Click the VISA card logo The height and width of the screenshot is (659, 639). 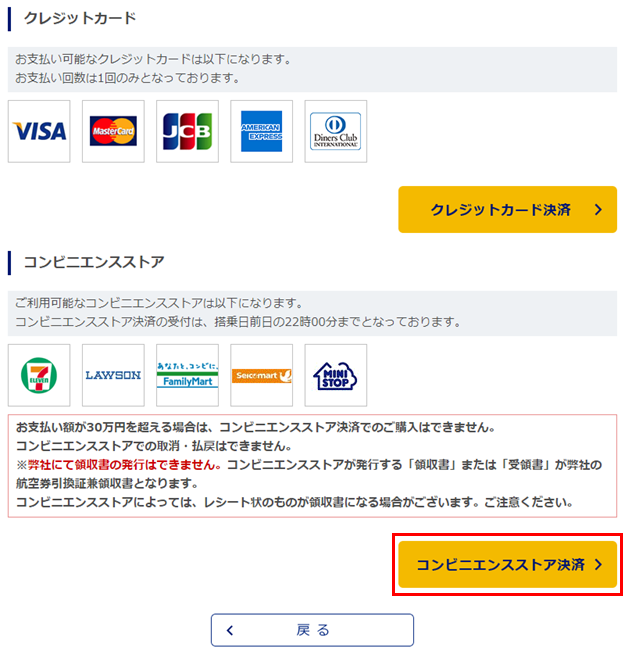pos(39,131)
